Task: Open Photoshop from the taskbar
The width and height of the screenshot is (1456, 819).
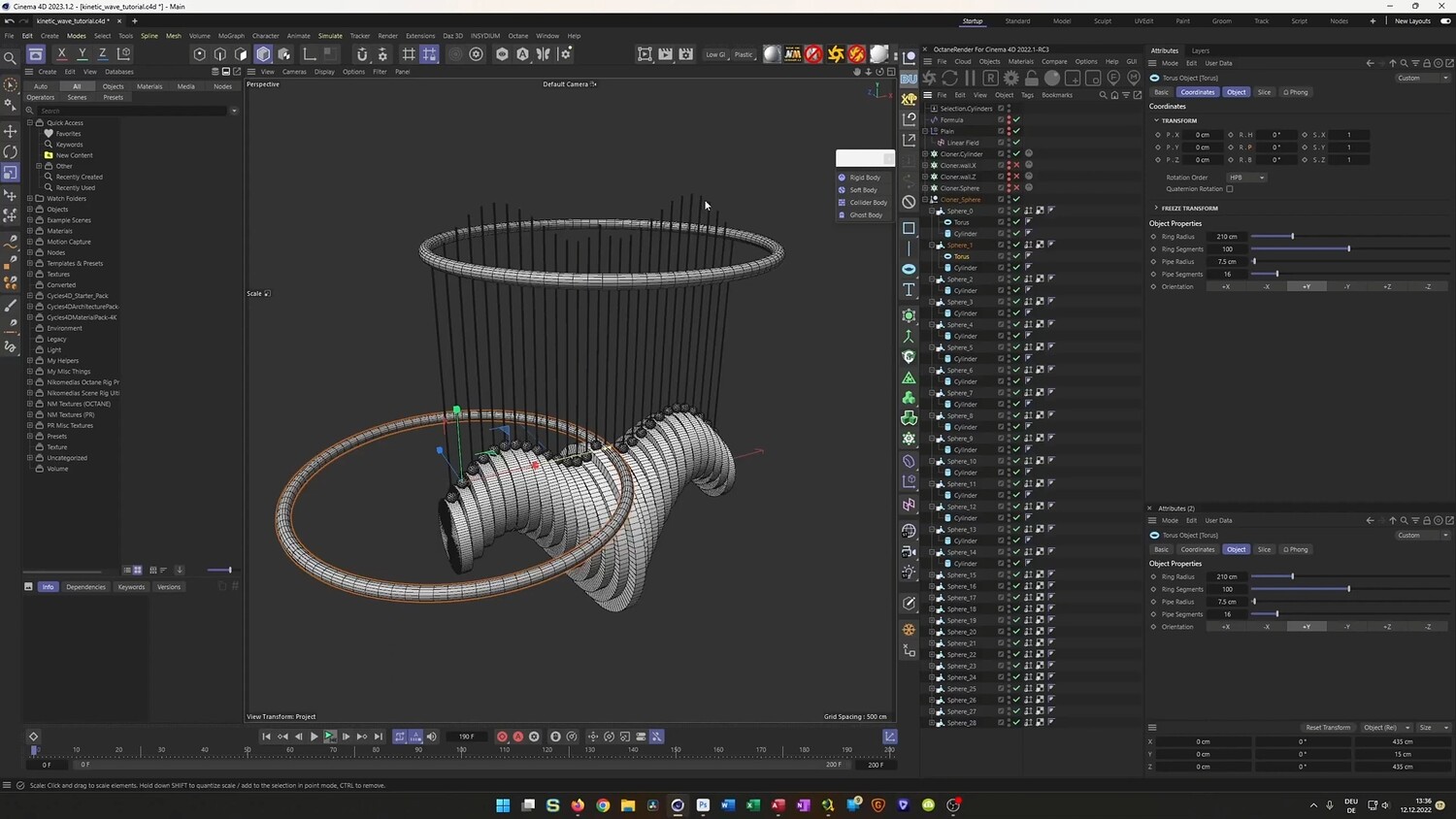Action: click(x=703, y=805)
